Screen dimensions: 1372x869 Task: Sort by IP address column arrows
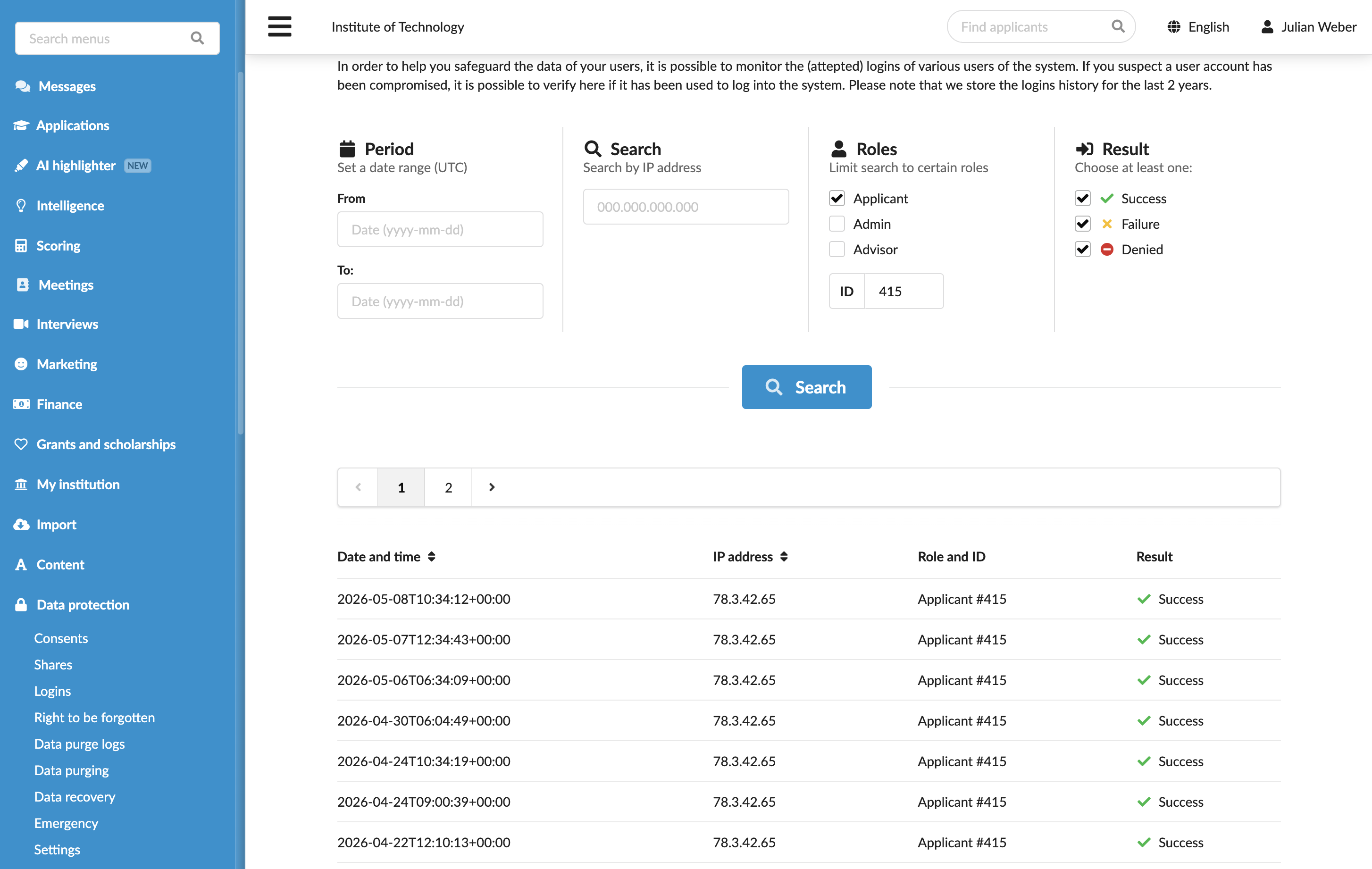click(784, 557)
